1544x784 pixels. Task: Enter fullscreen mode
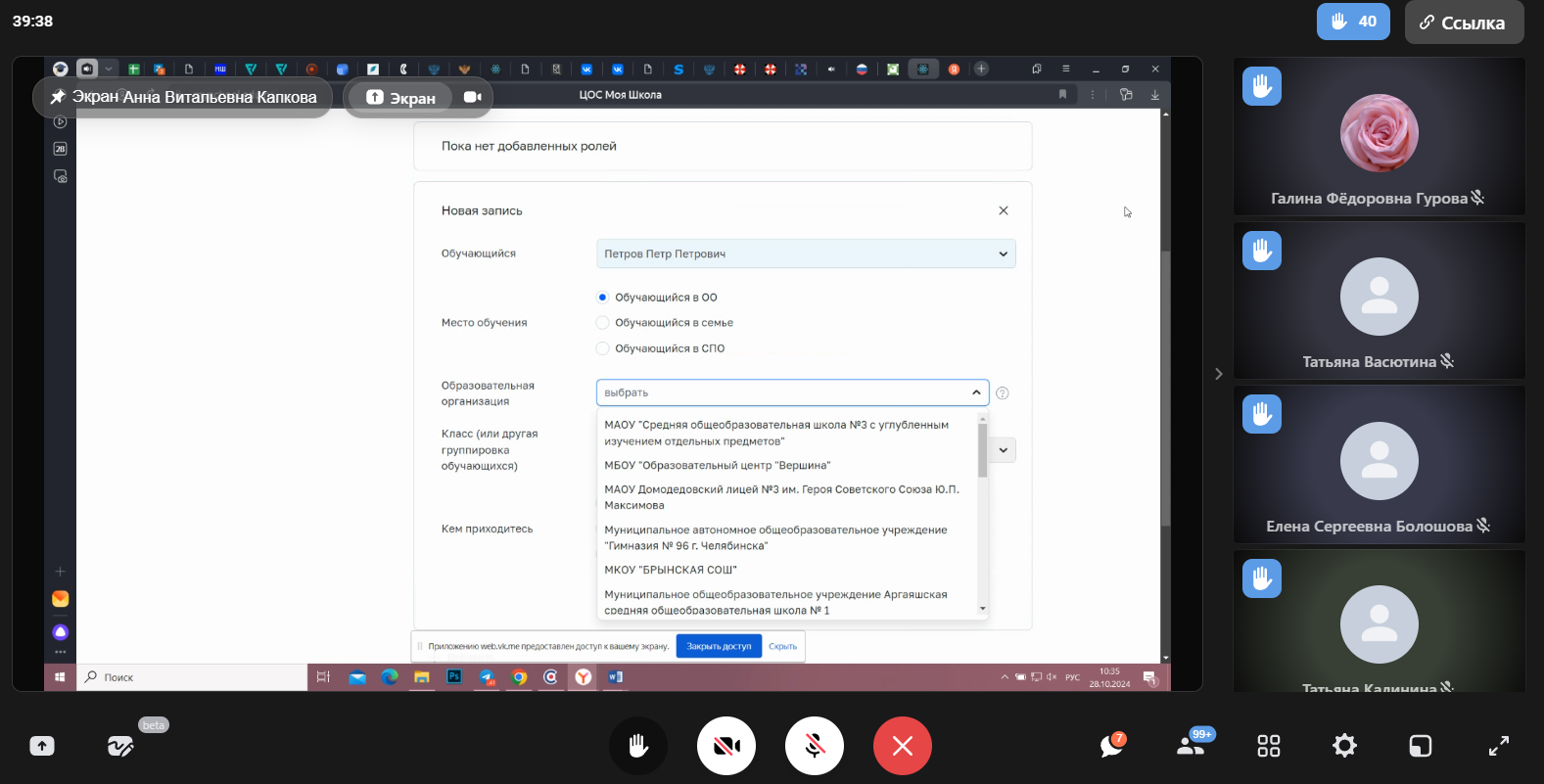coord(1498,746)
